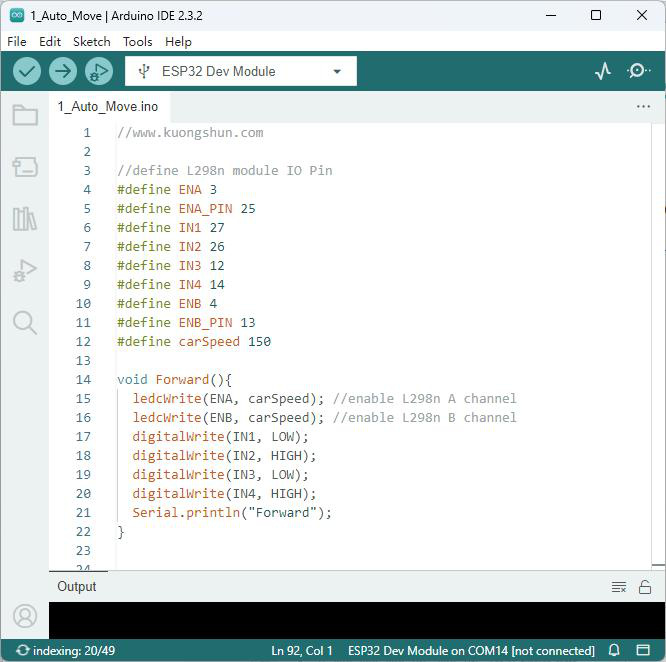Screen dimensions: 666x662
Task: Start debugging with the debug play icon
Action: pos(99,71)
